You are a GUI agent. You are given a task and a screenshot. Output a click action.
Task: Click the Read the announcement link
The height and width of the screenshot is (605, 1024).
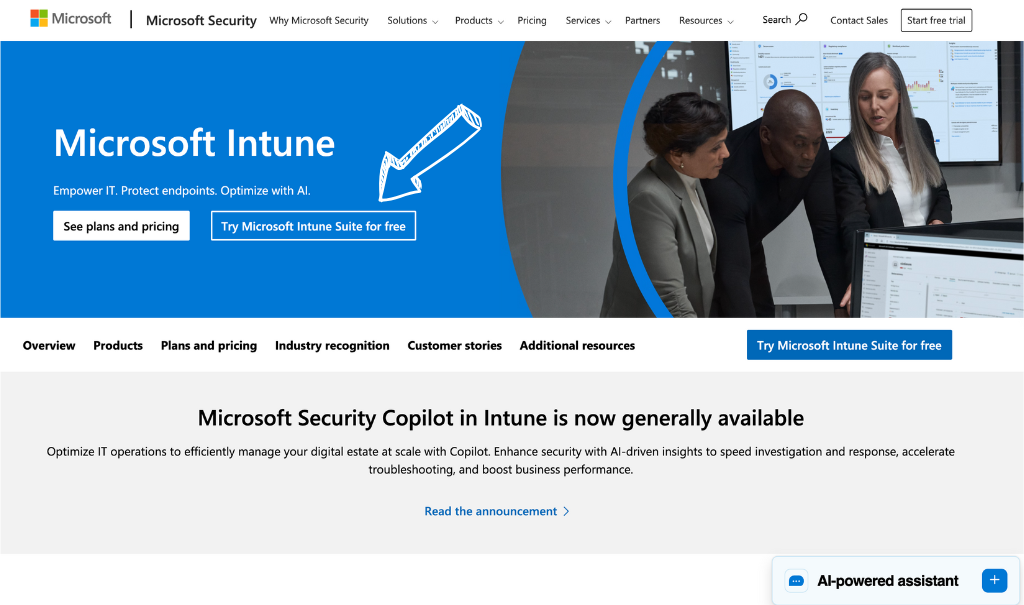pos(489,511)
